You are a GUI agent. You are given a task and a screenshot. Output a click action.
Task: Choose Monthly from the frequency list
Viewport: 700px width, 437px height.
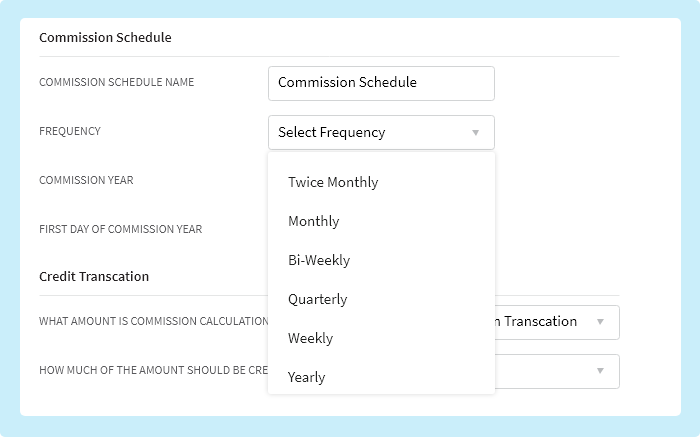[x=314, y=221]
